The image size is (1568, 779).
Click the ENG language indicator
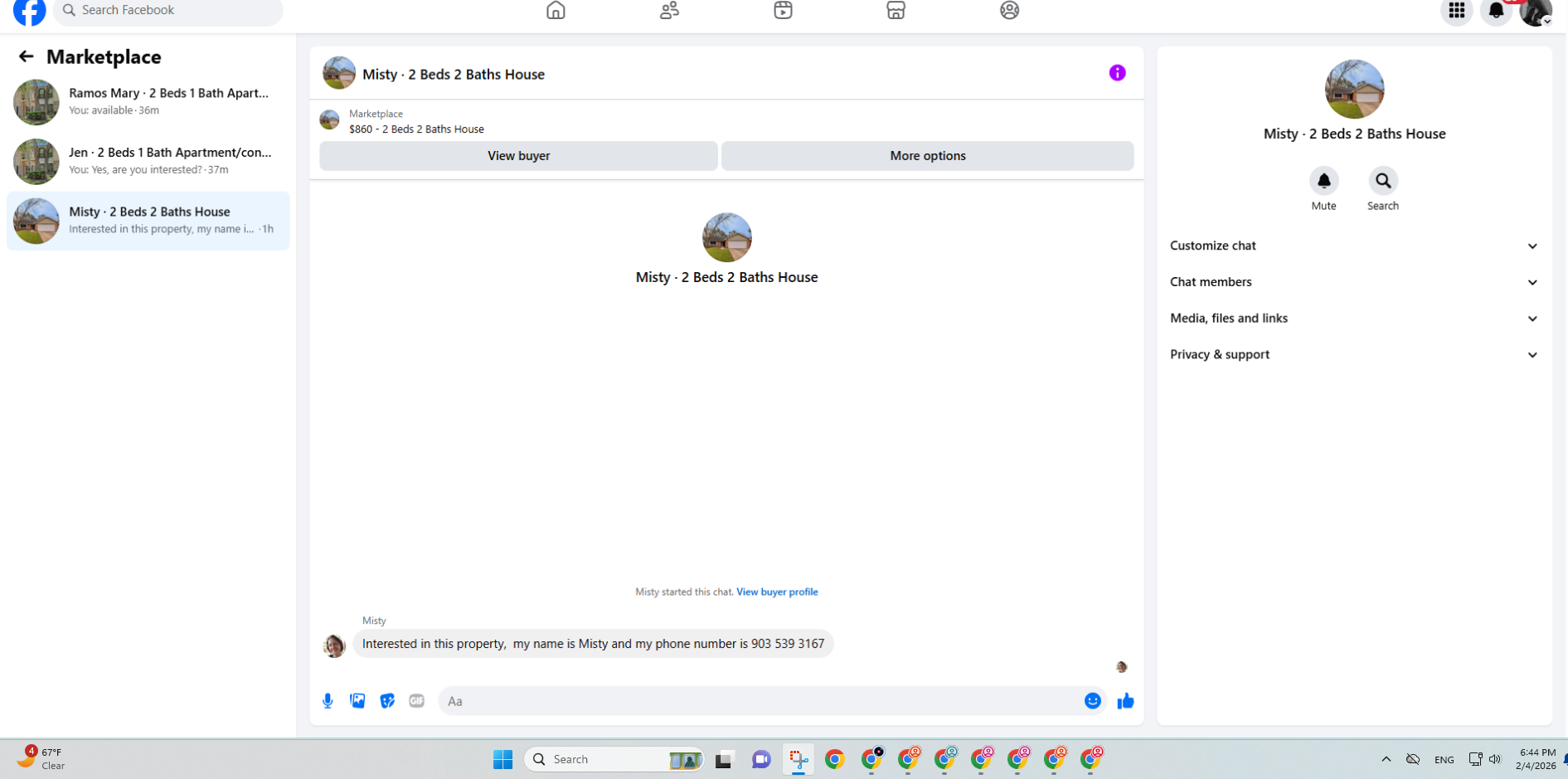(x=1444, y=760)
